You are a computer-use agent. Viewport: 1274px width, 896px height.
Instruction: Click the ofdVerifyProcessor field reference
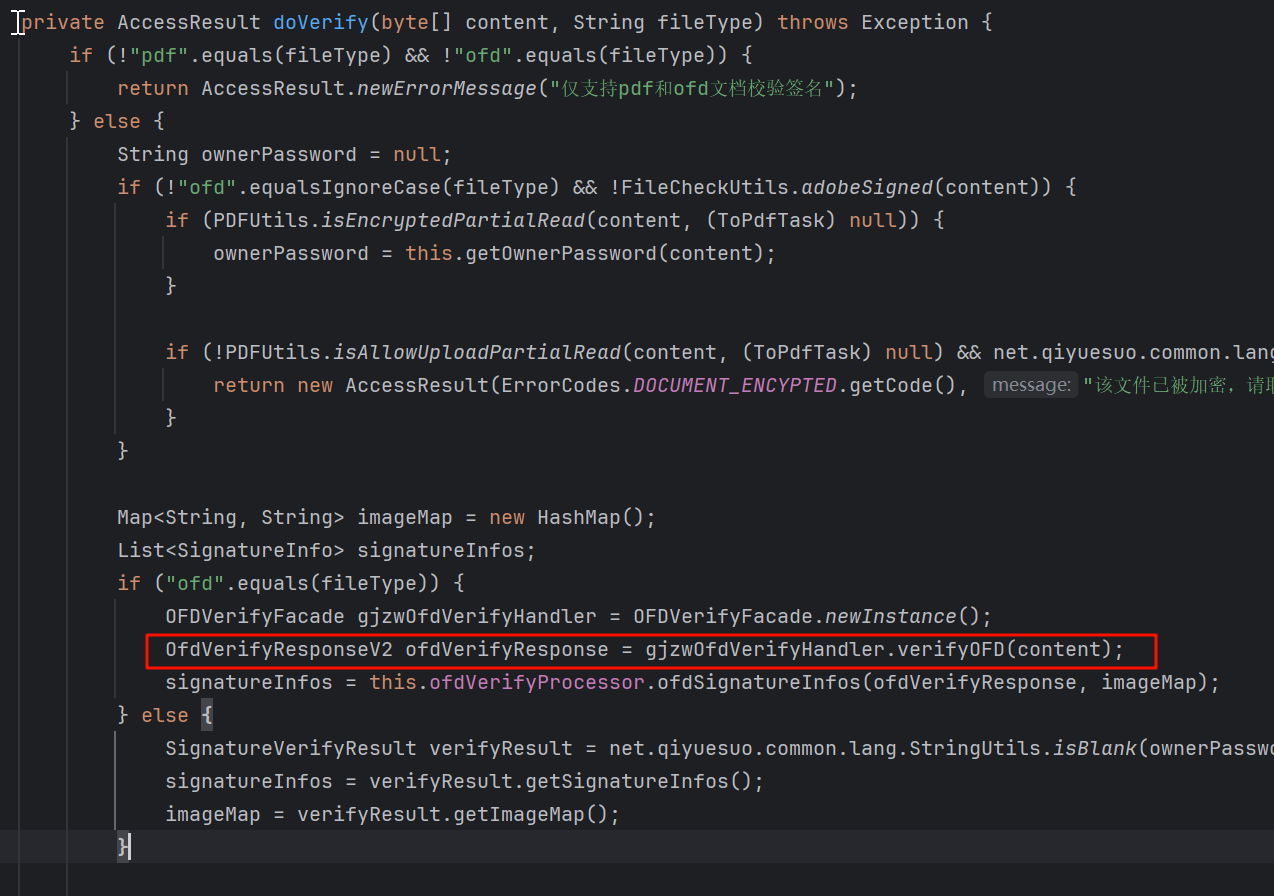[537, 682]
